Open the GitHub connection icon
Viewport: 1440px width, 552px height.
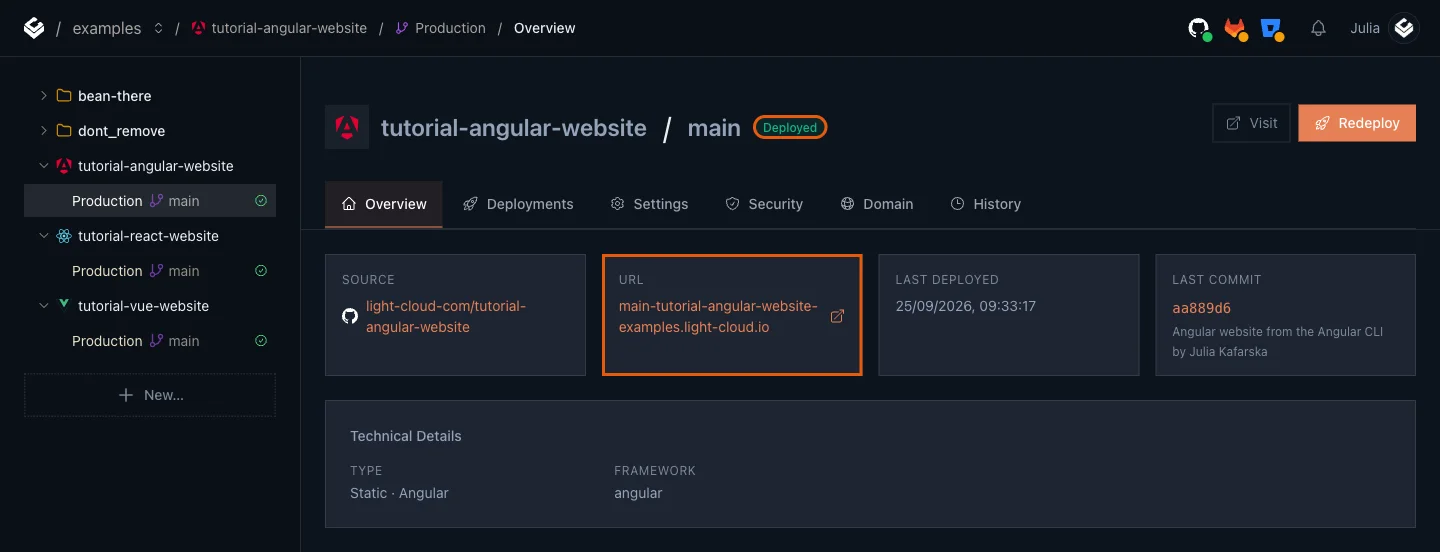click(x=1199, y=29)
